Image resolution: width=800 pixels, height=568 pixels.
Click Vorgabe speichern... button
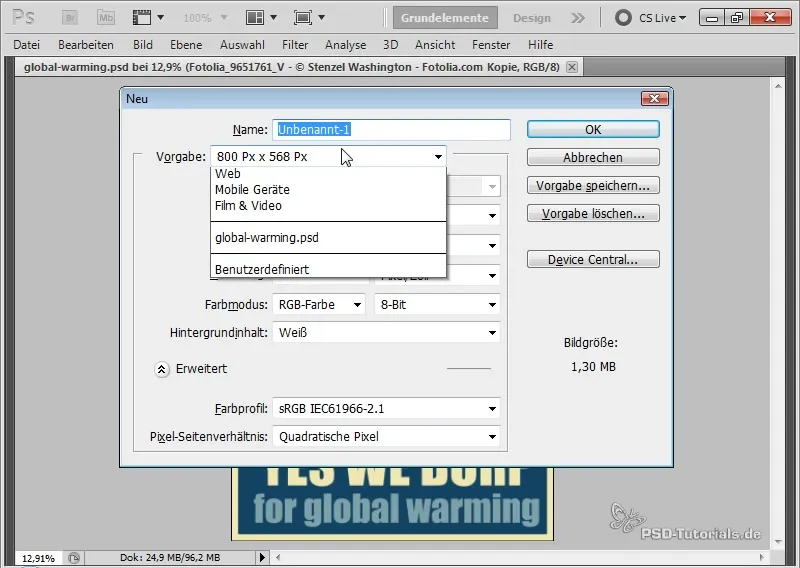(593, 185)
